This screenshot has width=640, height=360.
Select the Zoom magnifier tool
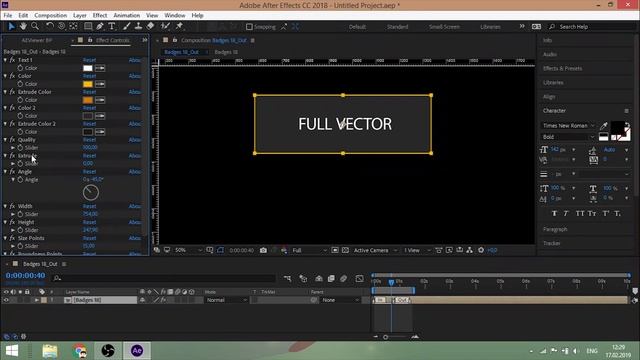(x=35, y=27)
